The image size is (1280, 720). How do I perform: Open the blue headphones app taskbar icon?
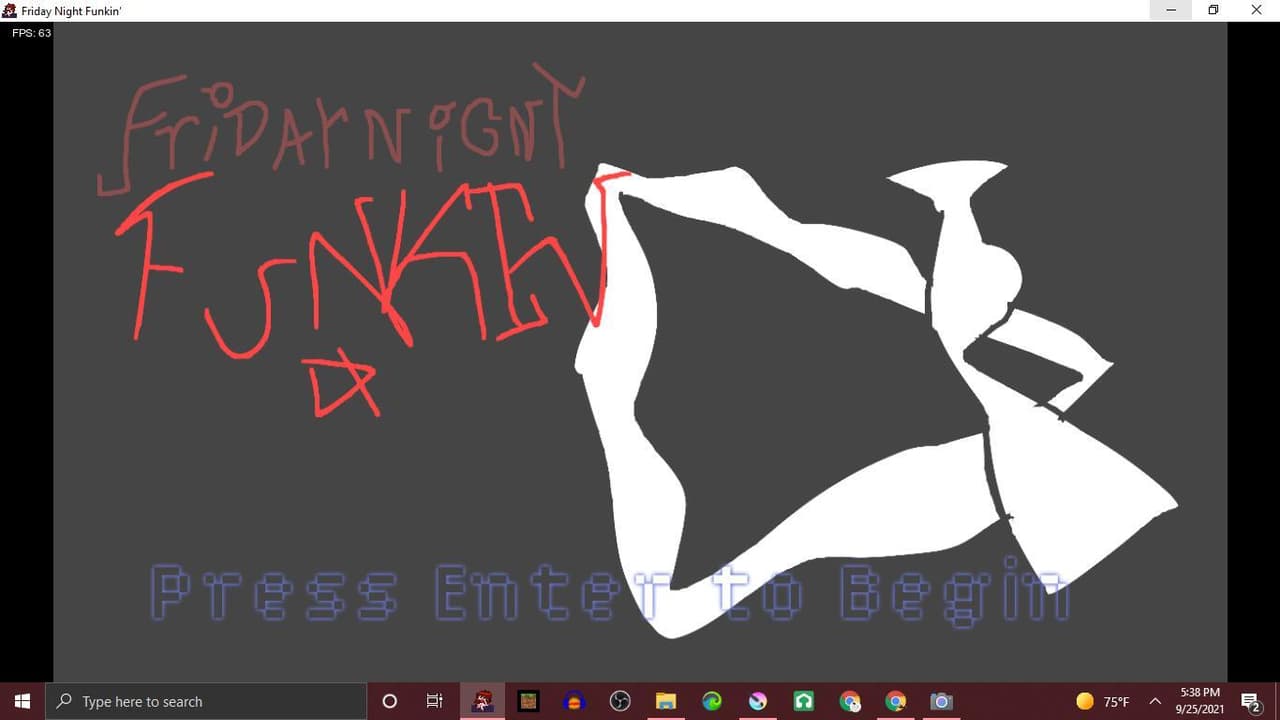pyautogui.click(x=574, y=701)
